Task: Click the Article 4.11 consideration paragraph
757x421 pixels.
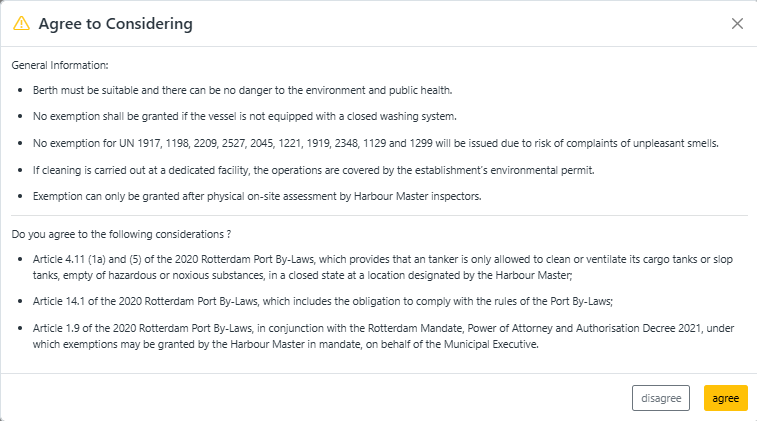Action: pyautogui.click(x=383, y=267)
